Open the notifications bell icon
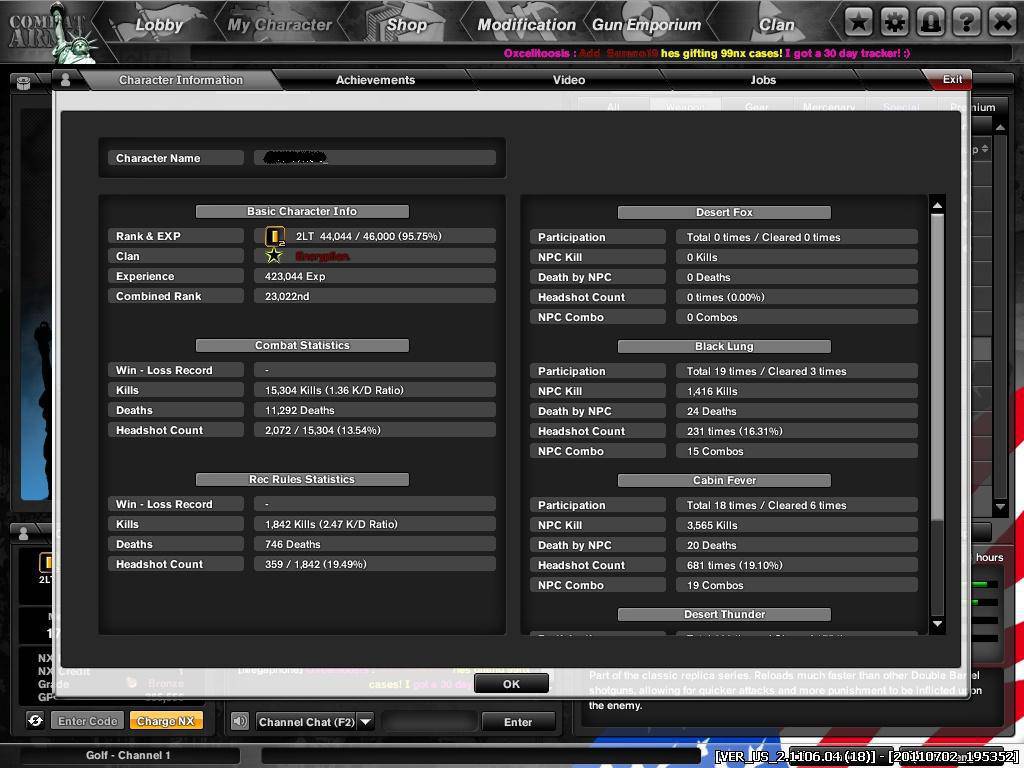The height and width of the screenshot is (768, 1024). [930, 23]
